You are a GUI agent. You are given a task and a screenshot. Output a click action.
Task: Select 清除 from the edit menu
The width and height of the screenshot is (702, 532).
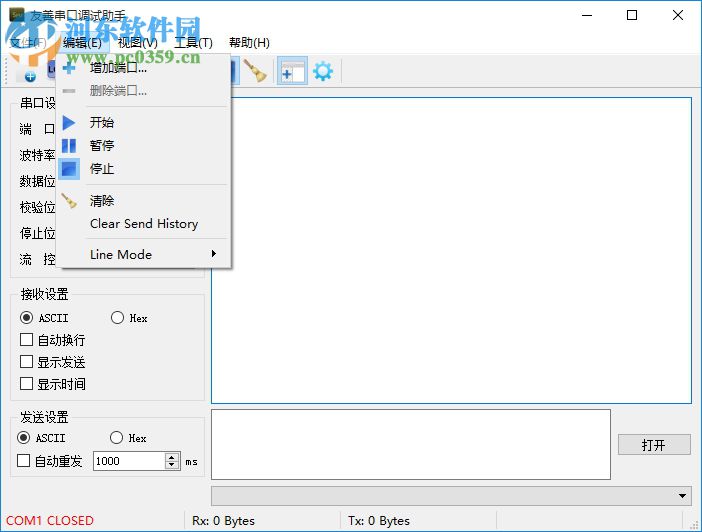144,201
